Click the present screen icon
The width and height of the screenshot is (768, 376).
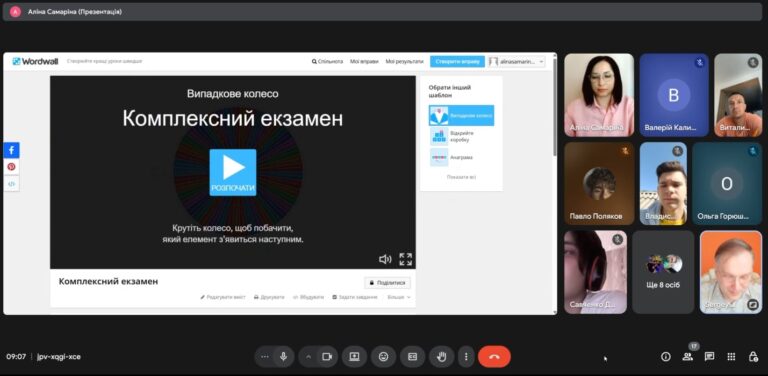coord(354,357)
